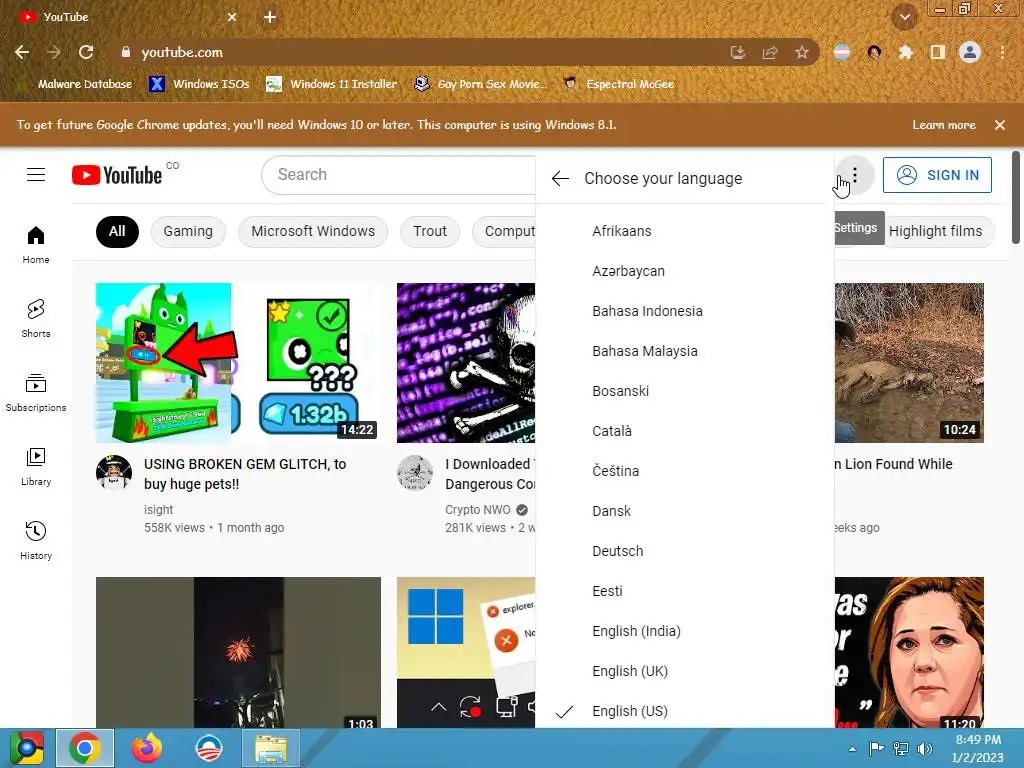Click the install app icon in address bar

[738, 52]
